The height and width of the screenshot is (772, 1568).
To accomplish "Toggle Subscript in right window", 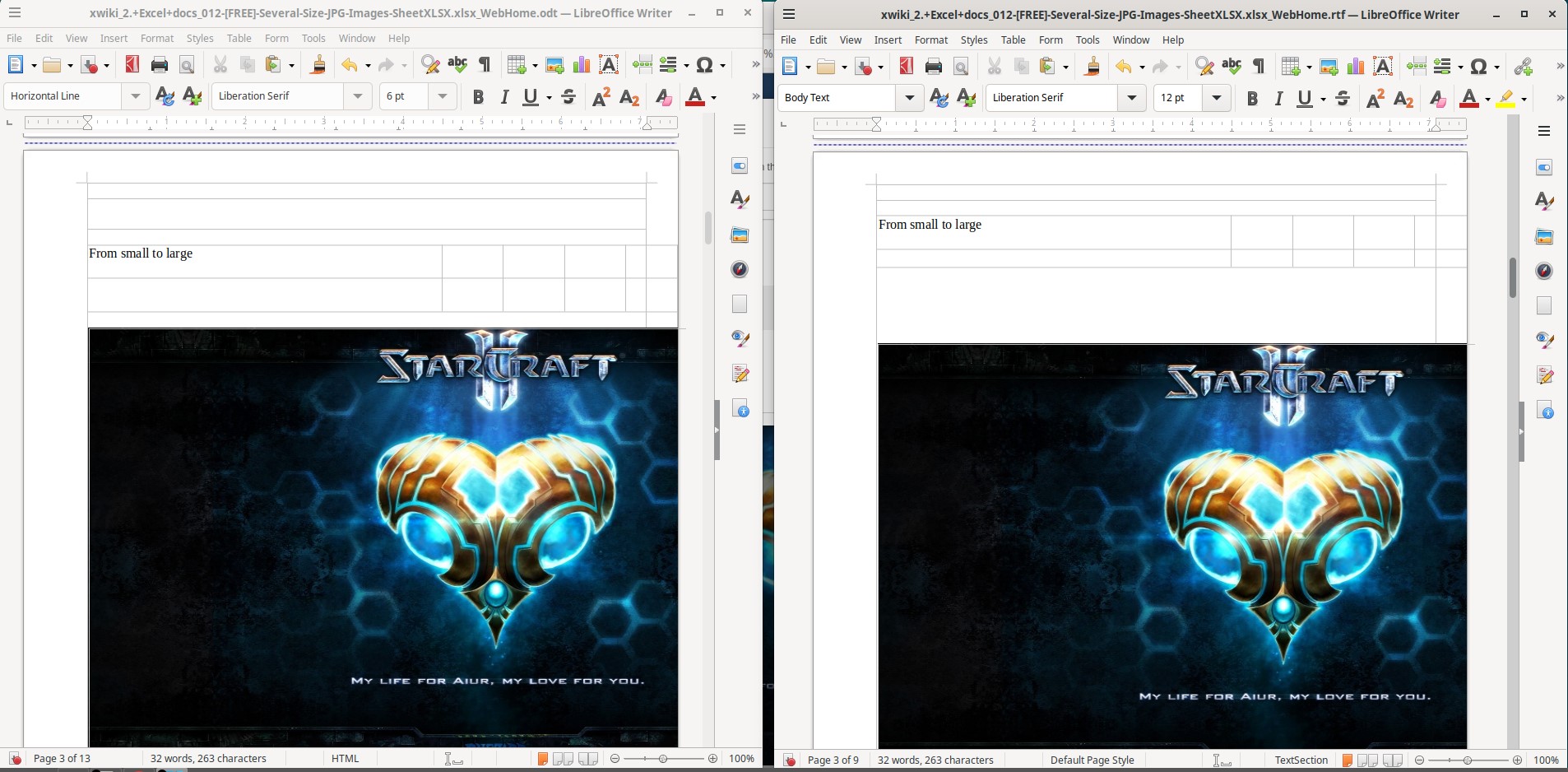I will pos(1403,98).
